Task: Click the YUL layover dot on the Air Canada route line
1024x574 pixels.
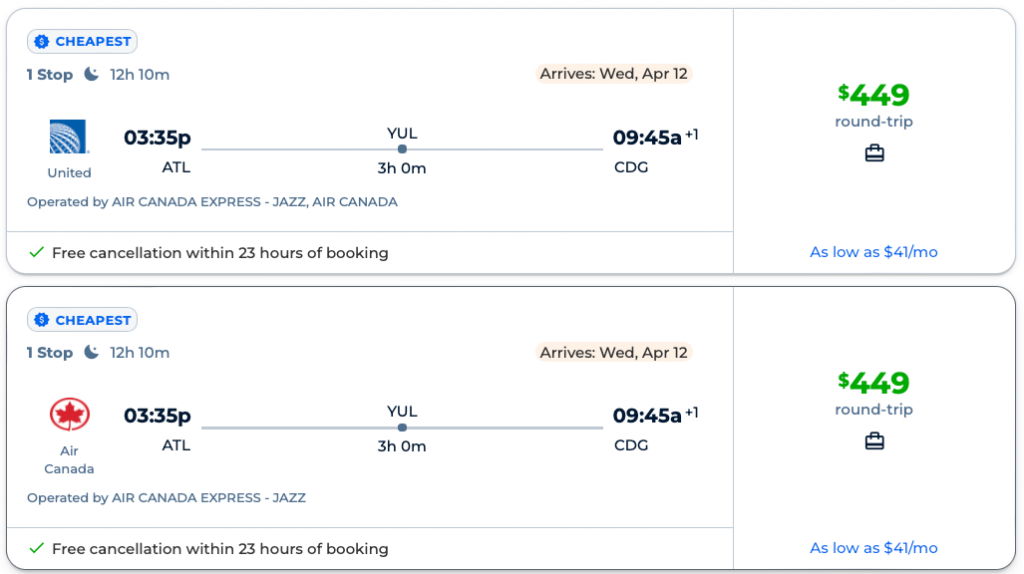Action: coord(402,427)
